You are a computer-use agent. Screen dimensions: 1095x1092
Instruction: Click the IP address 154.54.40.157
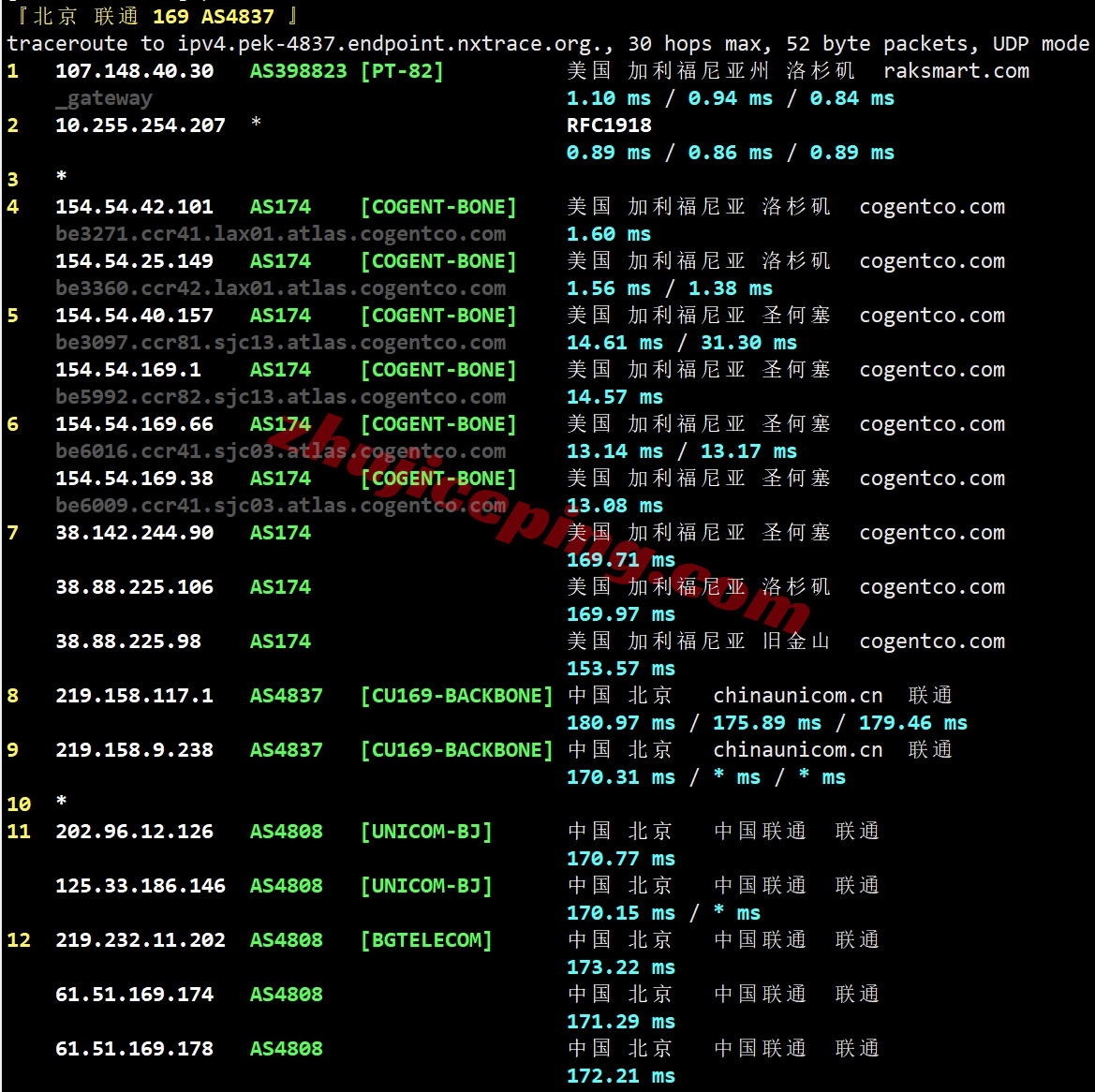134,316
